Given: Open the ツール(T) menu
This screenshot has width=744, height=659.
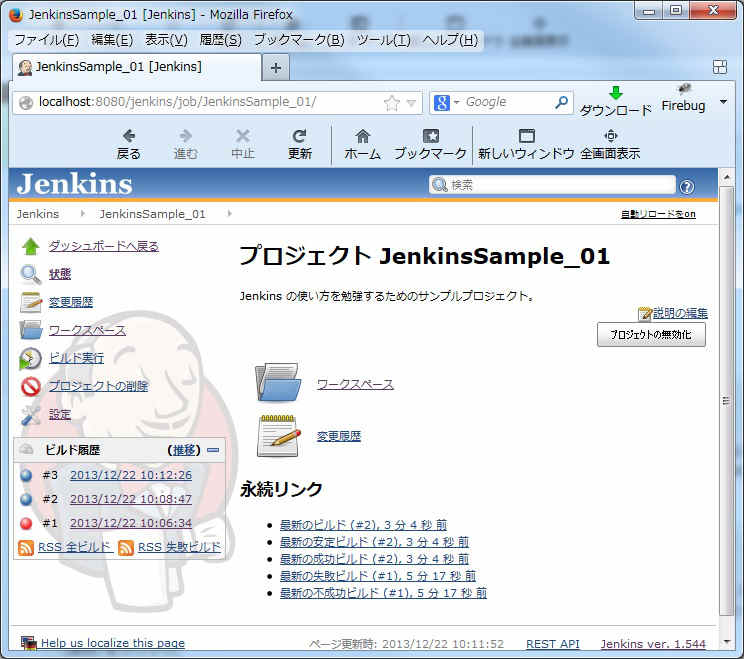Looking at the screenshot, I should (383, 40).
